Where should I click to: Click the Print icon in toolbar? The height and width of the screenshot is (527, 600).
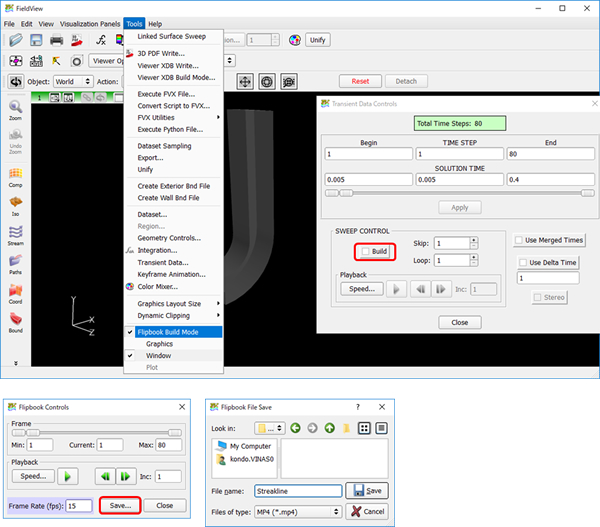pyautogui.click(x=57, y=40)
